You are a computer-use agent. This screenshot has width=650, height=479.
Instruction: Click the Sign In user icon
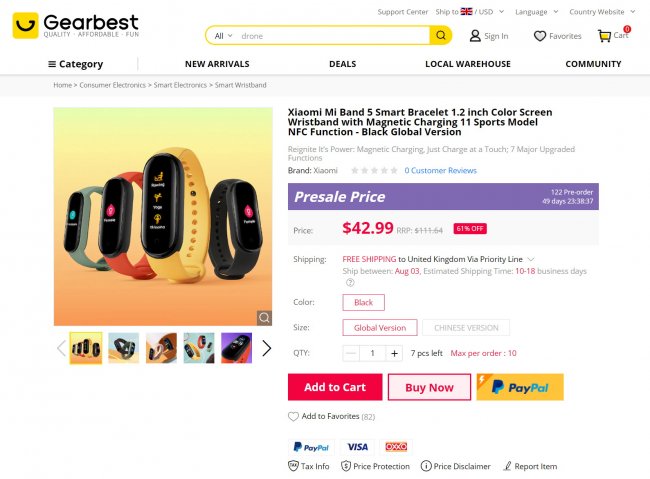(x=475, y=36)
